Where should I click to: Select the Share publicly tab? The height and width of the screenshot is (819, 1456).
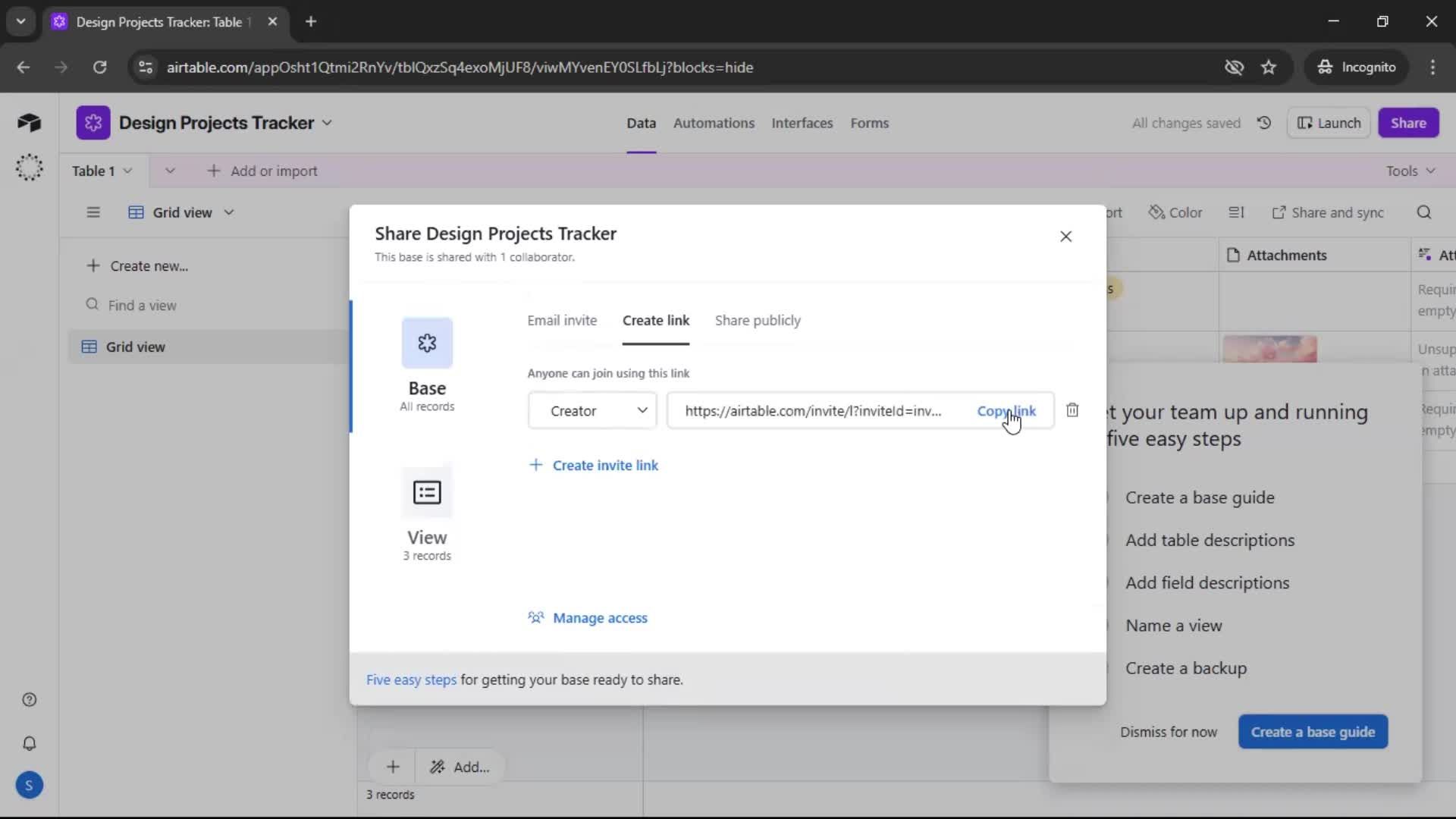[x=758, y=321]
